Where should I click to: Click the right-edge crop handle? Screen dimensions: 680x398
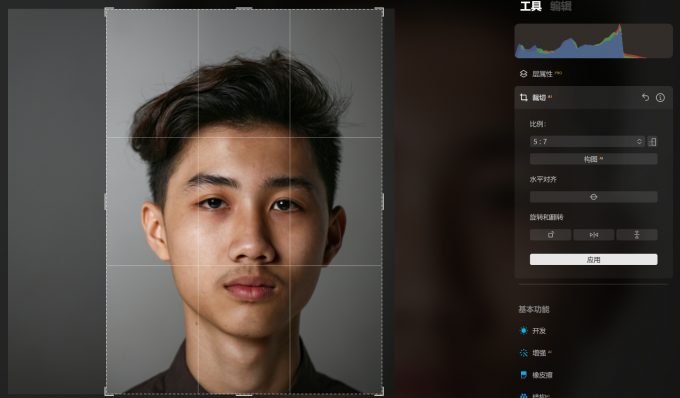(382, 202)
